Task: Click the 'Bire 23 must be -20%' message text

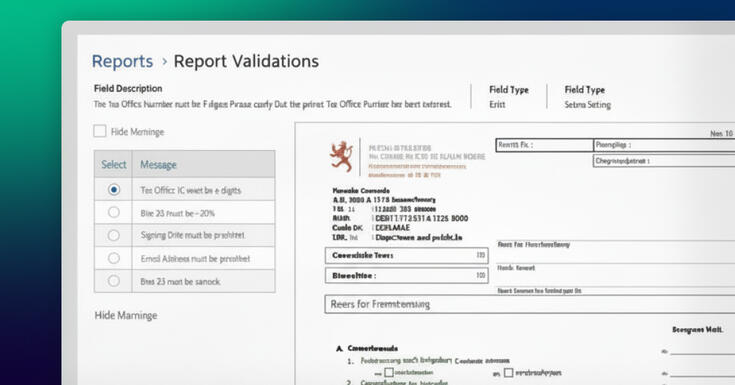Action: tap(178, 213)
